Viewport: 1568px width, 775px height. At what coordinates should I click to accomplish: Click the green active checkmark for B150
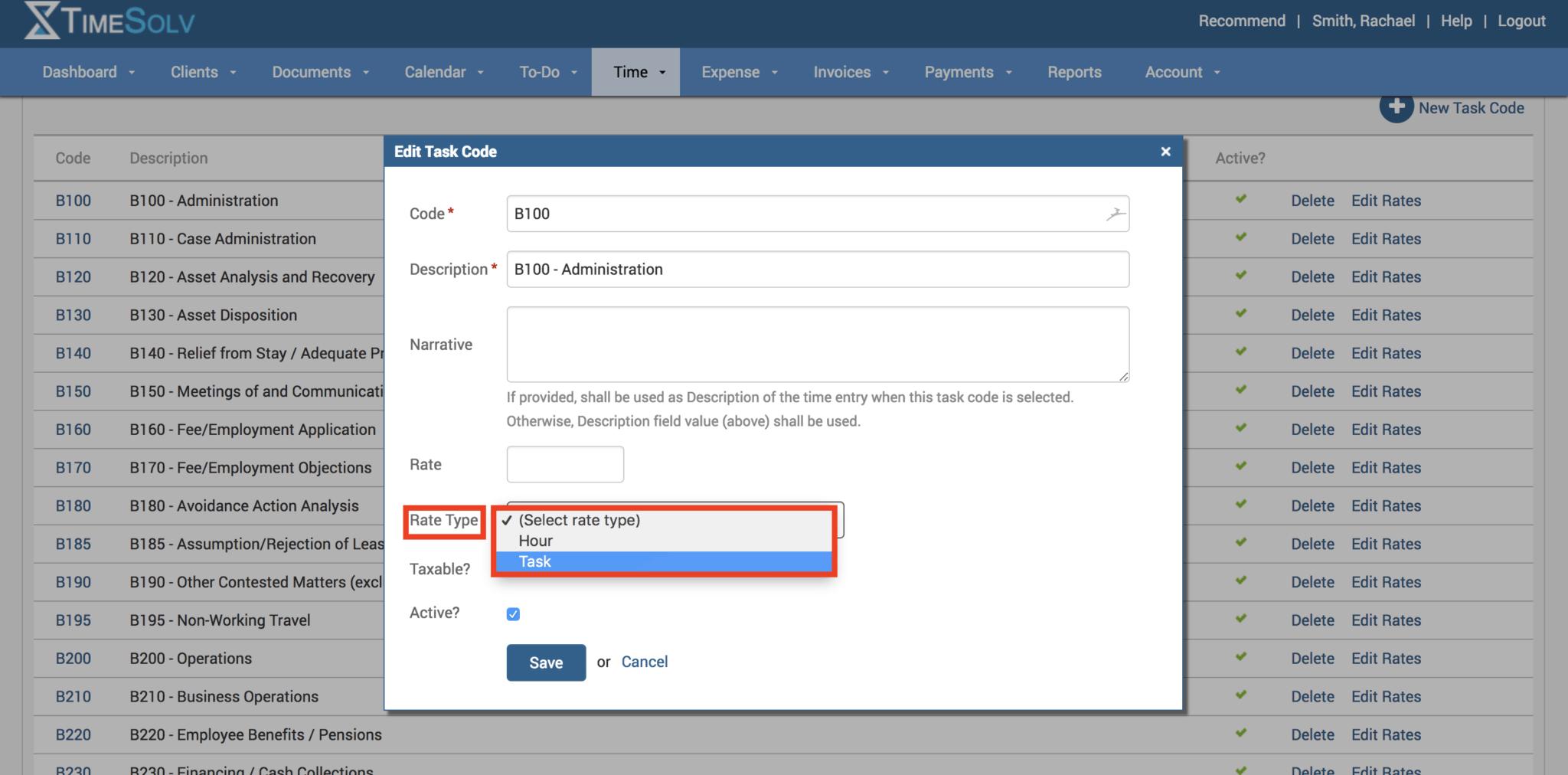click(1240, 390)
